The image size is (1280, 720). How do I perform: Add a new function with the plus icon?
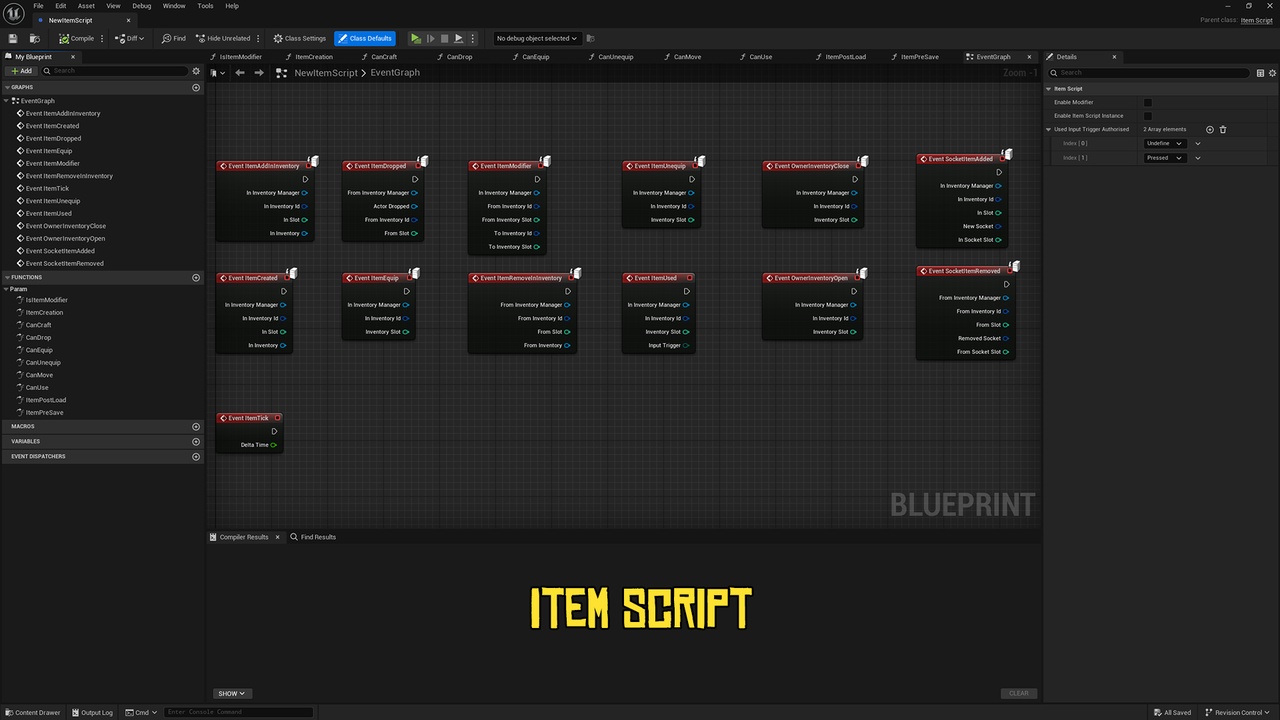(x=196, y=277)
